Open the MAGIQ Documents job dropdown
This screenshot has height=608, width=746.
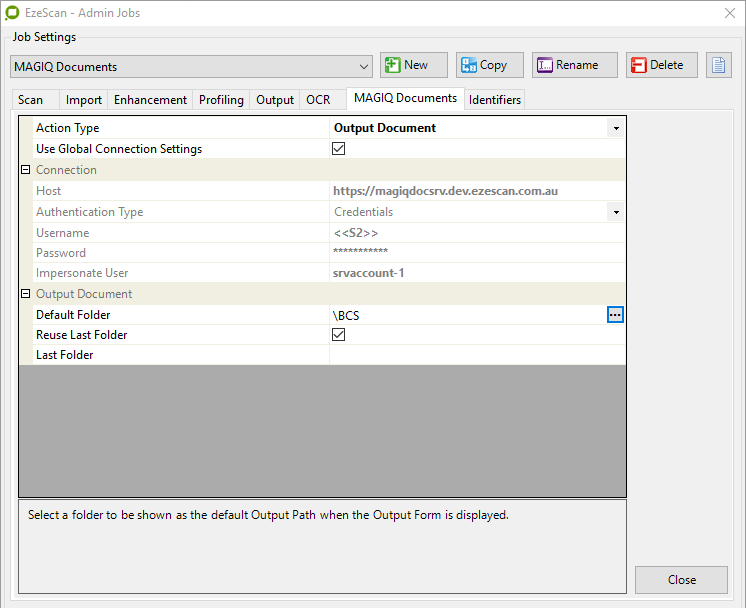coord(363,67)
